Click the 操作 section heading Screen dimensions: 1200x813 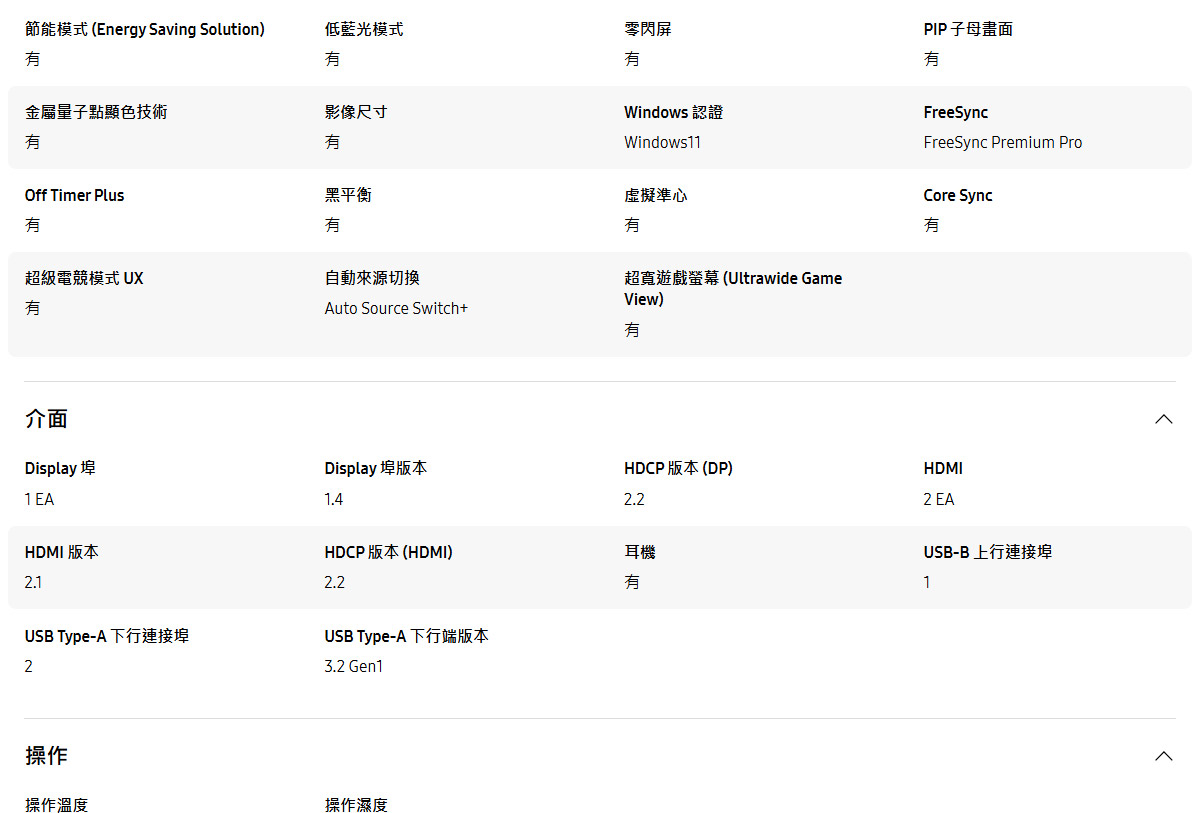tap(44, 757)
